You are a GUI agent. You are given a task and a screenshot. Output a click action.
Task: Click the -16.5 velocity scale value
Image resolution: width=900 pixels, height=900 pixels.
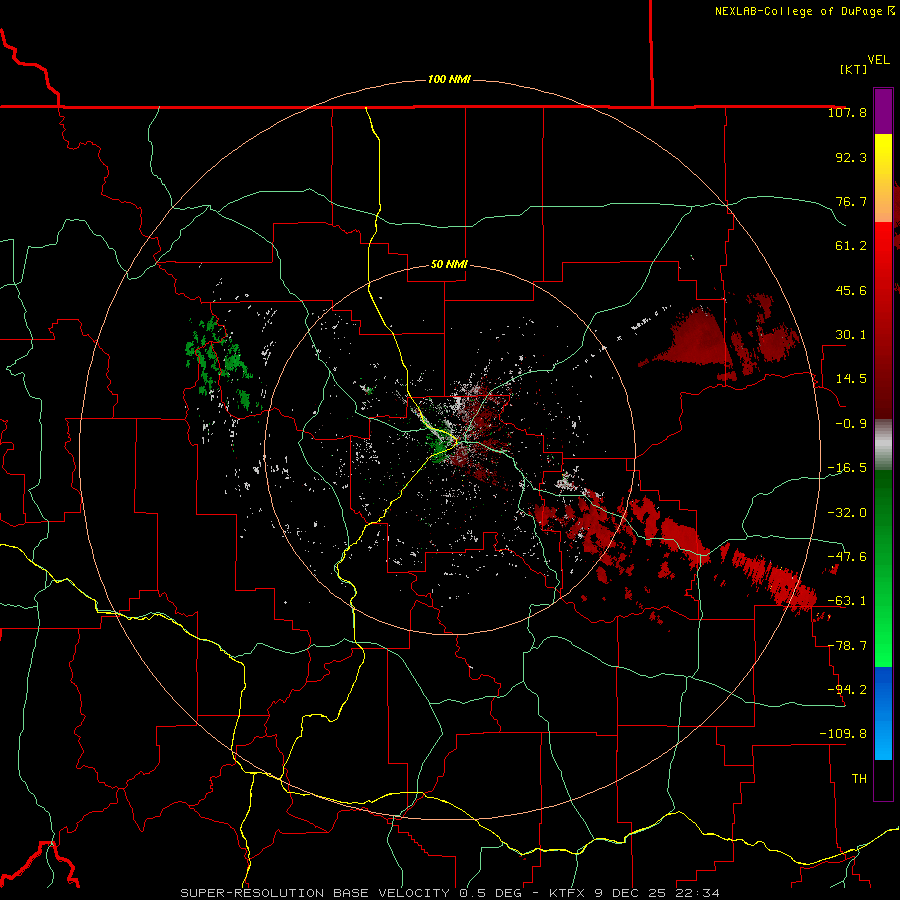point(847,468)
